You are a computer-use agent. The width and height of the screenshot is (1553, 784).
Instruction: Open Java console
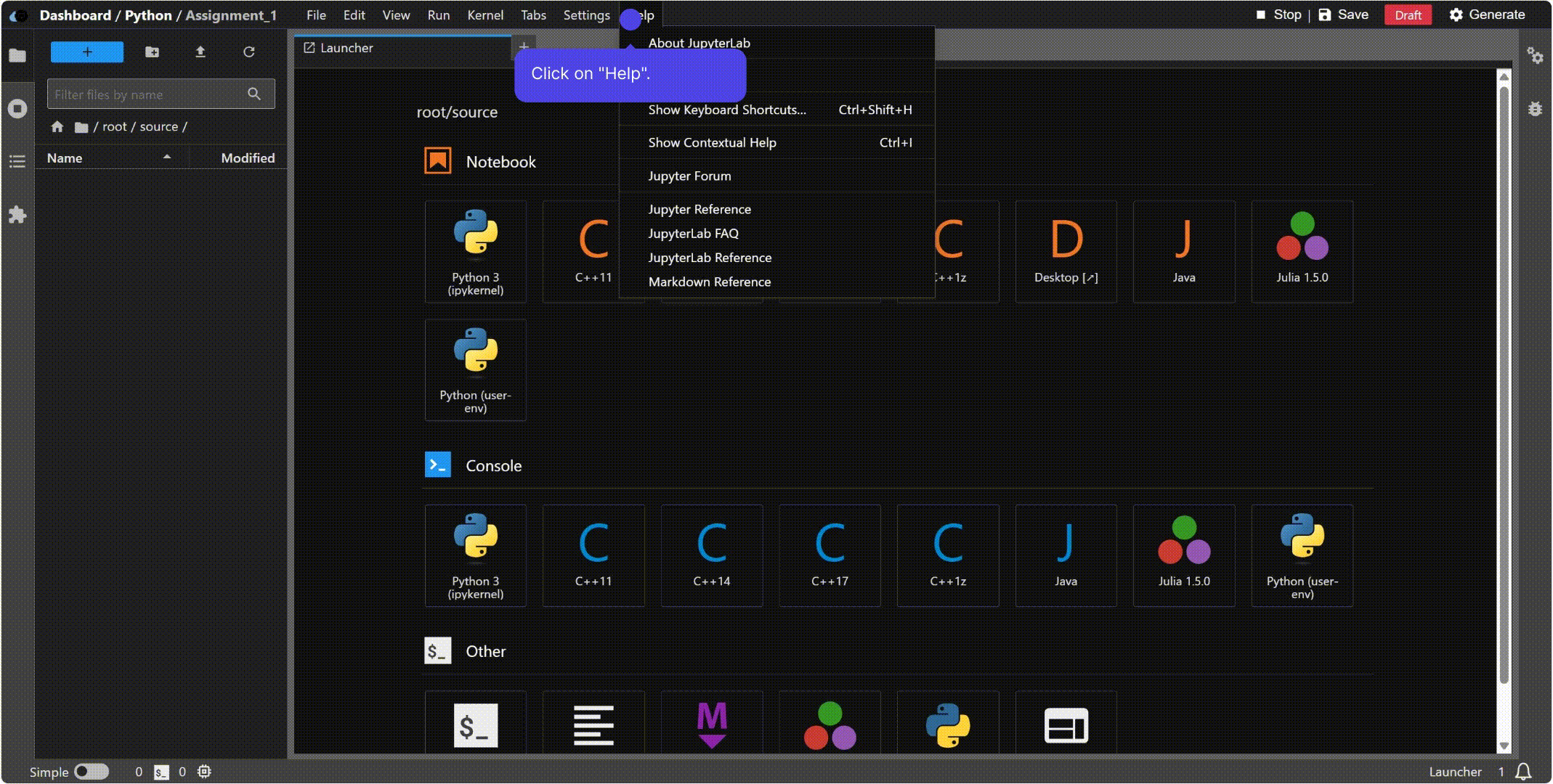pos(1066,555)
